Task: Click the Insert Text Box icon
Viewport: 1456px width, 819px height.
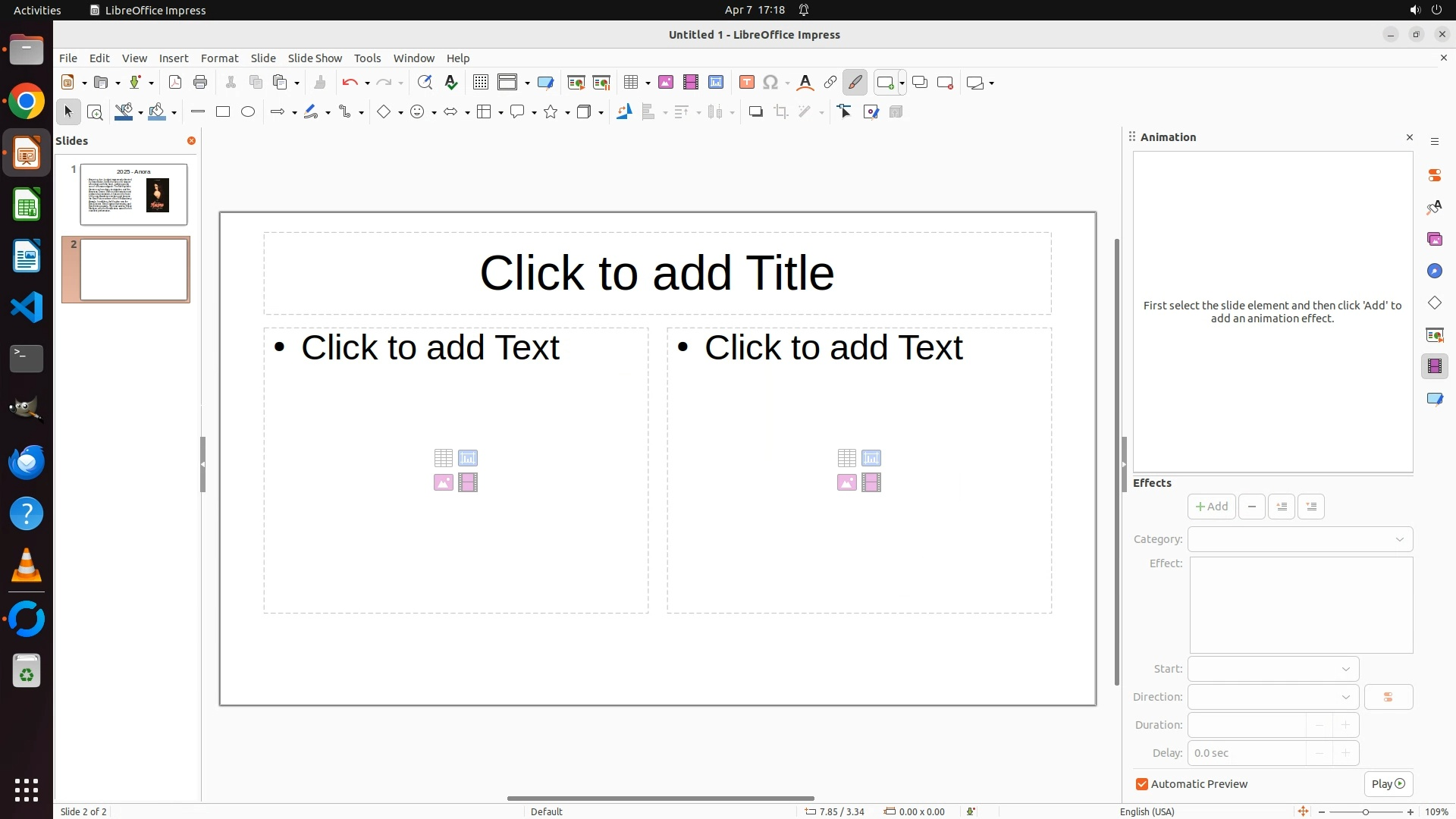Action: coord(746,83)
